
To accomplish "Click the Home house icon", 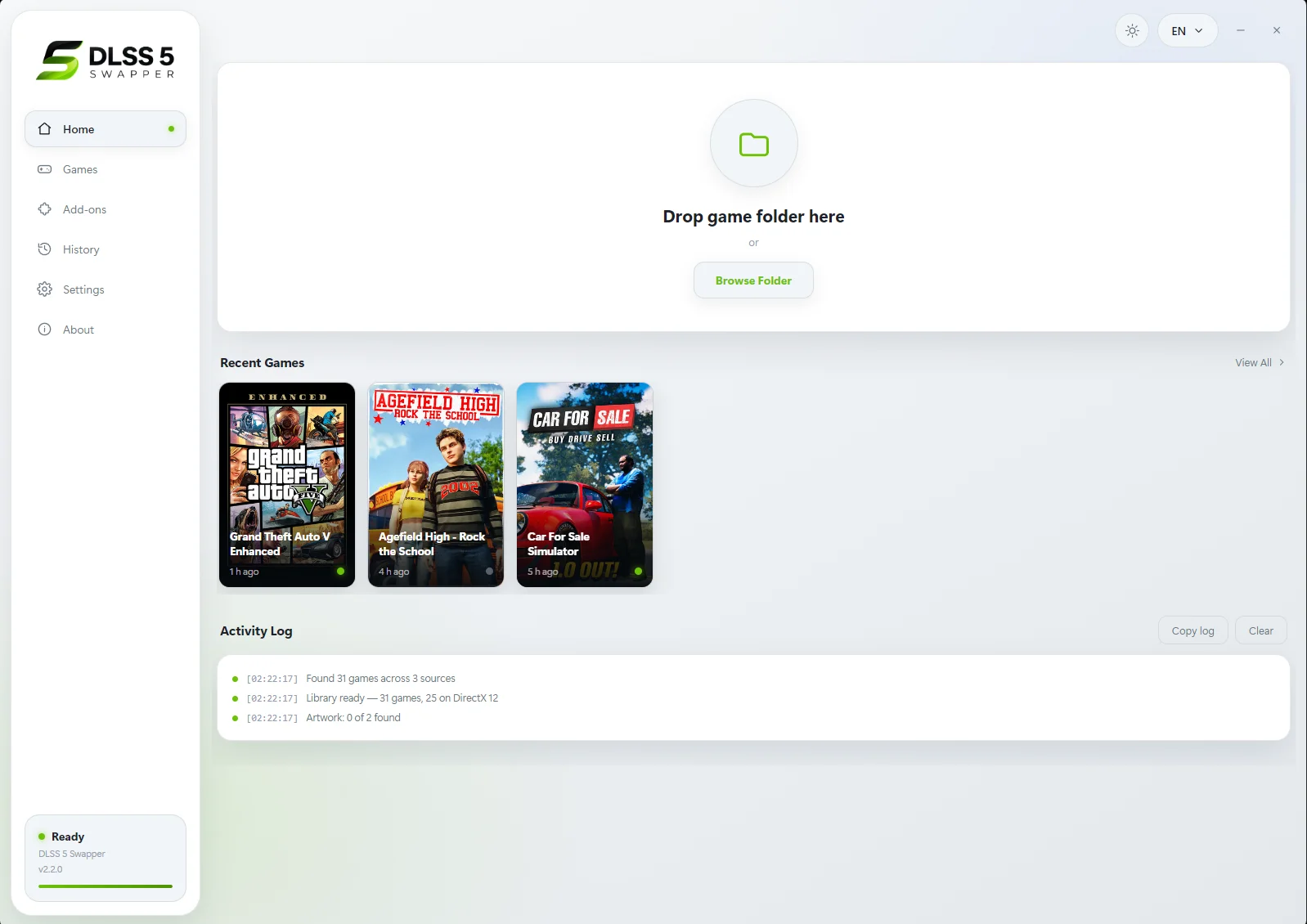I will point(45,129).
